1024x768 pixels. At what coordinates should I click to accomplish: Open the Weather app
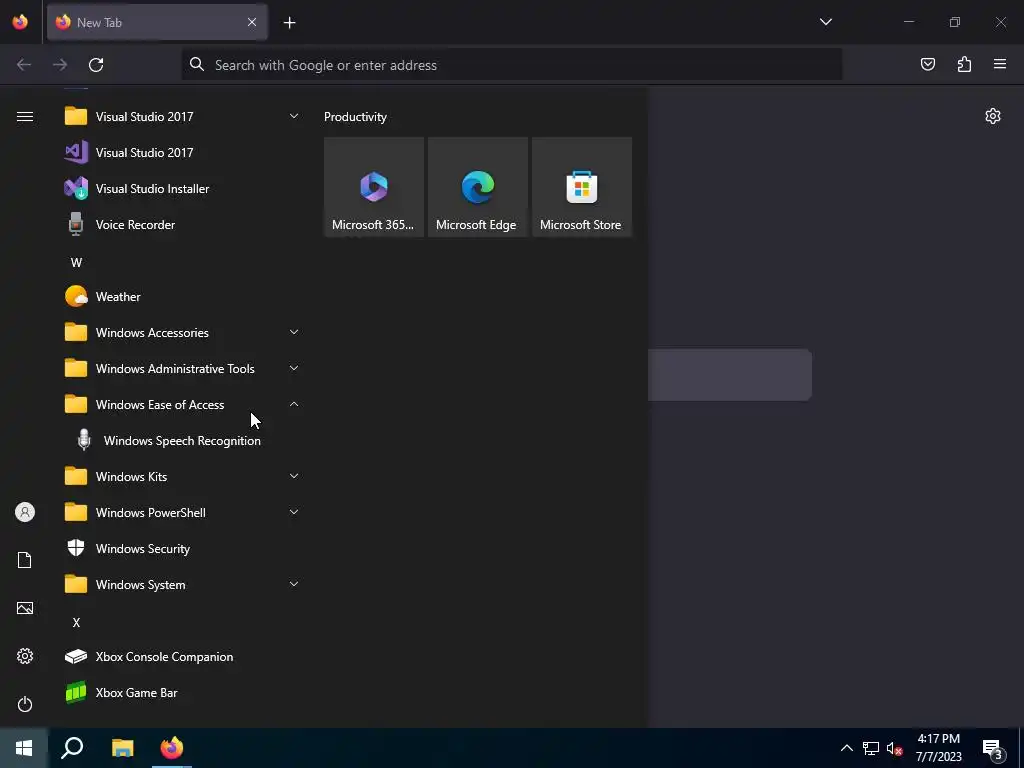pyautogui.click(x=180, y=296)
